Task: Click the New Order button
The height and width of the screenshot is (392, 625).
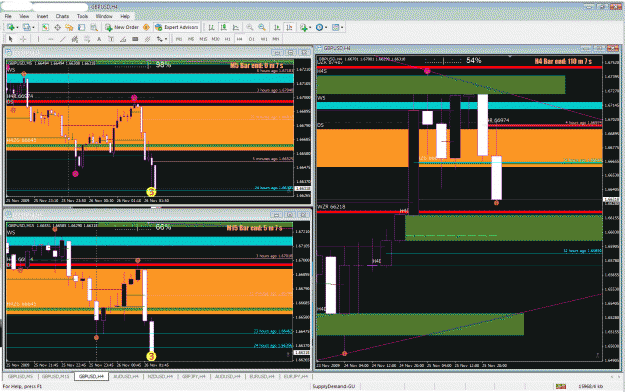Action: pos(122,27)
